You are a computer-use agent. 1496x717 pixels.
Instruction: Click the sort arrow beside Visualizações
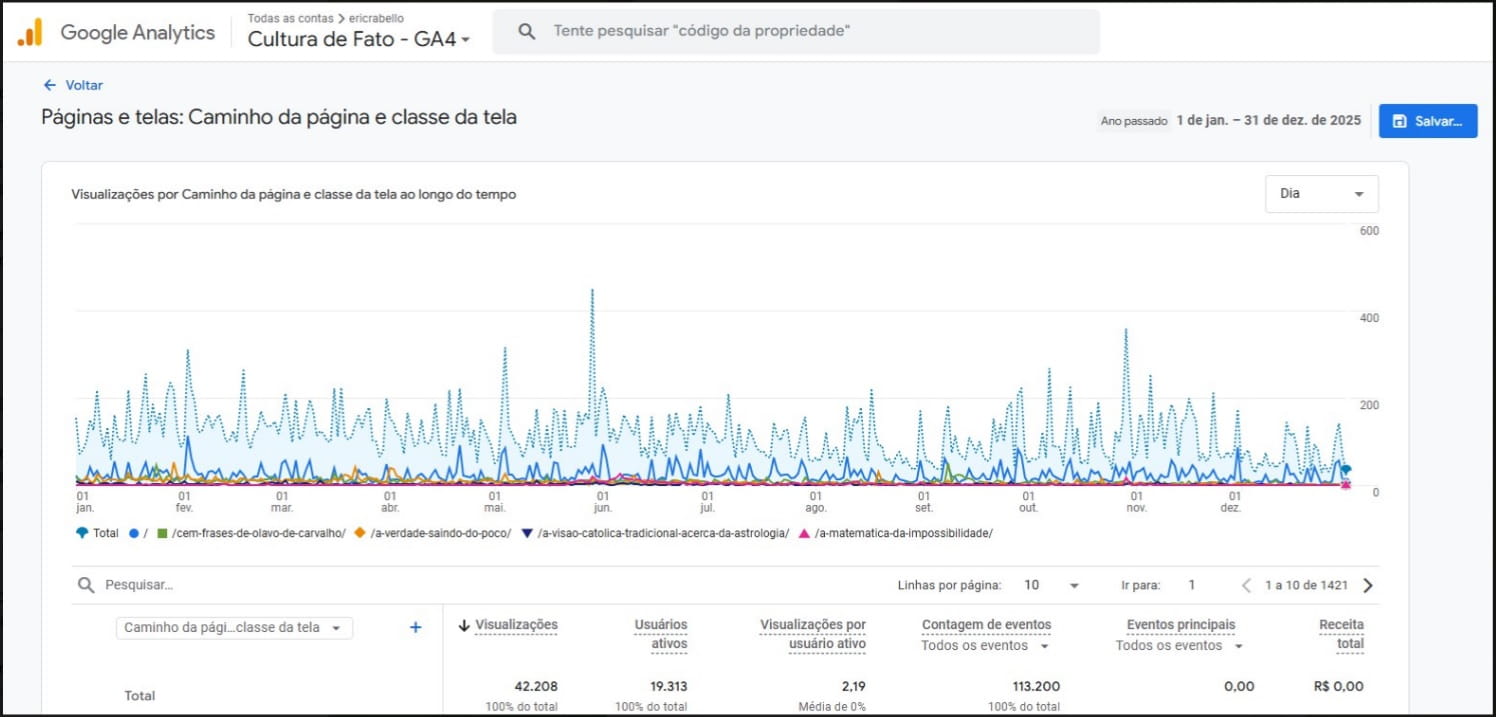pos(464,625)
